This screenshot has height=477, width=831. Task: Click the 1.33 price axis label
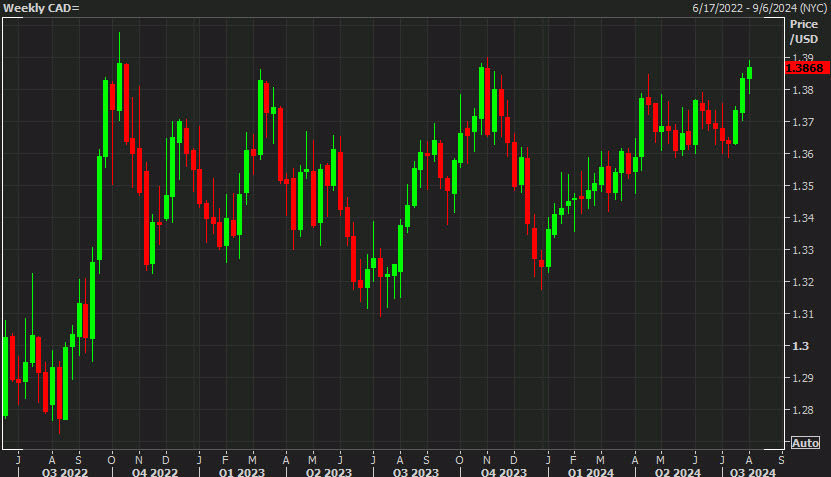click(x=802, y=250)
